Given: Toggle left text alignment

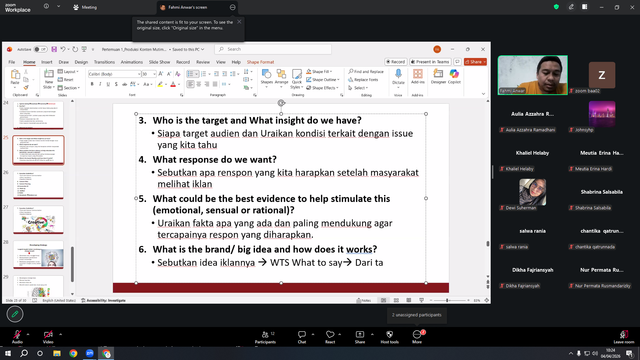Looking at the screenshot, I should (191, 84).
